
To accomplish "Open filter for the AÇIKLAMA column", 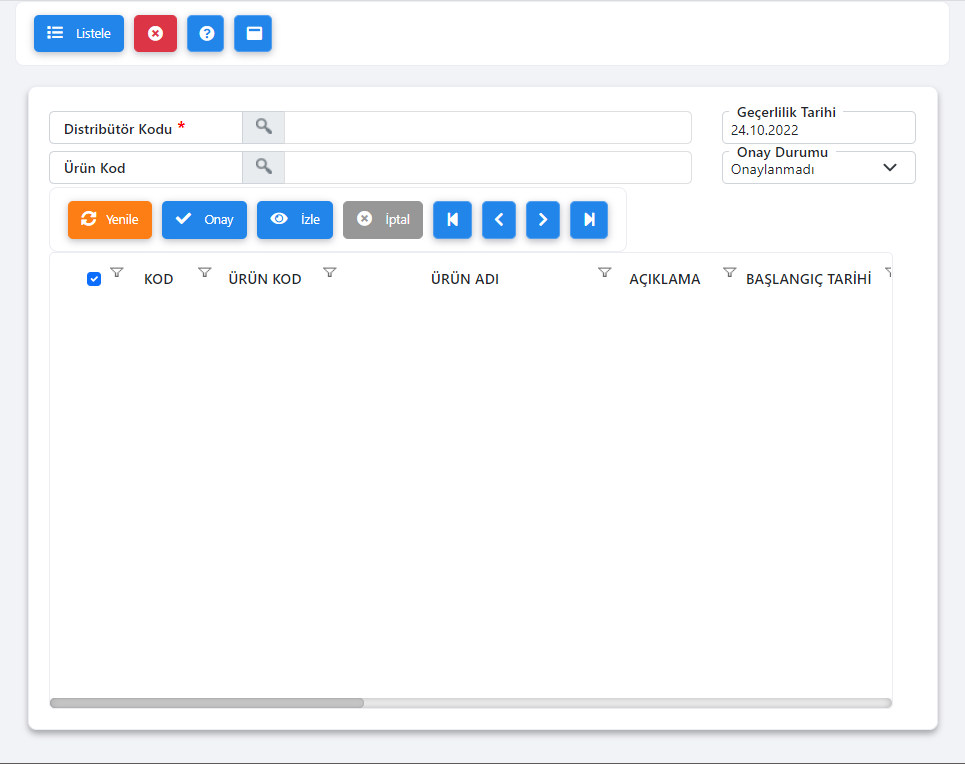I will pyautogui.click(x=729, y=272).
